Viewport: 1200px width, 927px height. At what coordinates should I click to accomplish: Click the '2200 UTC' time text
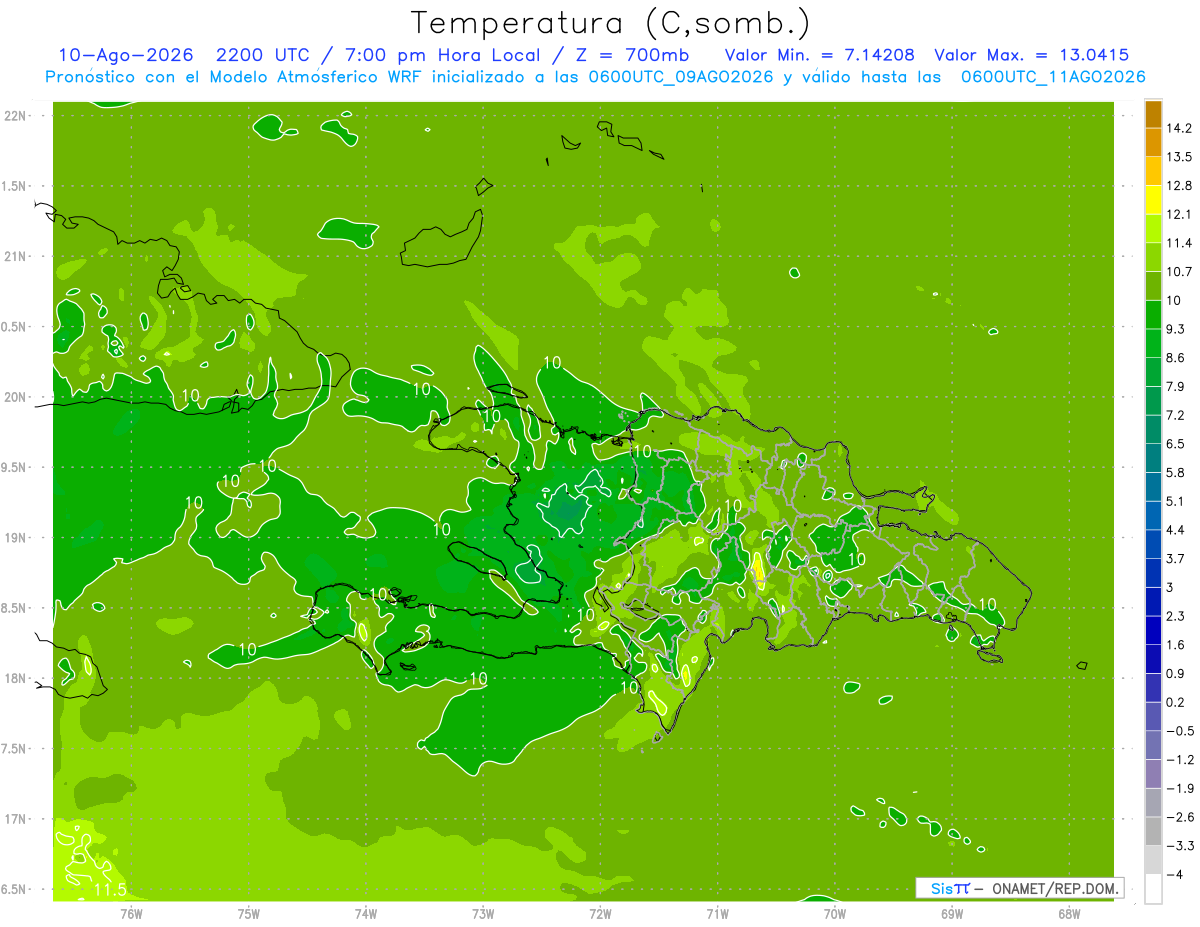click(264, 55)
